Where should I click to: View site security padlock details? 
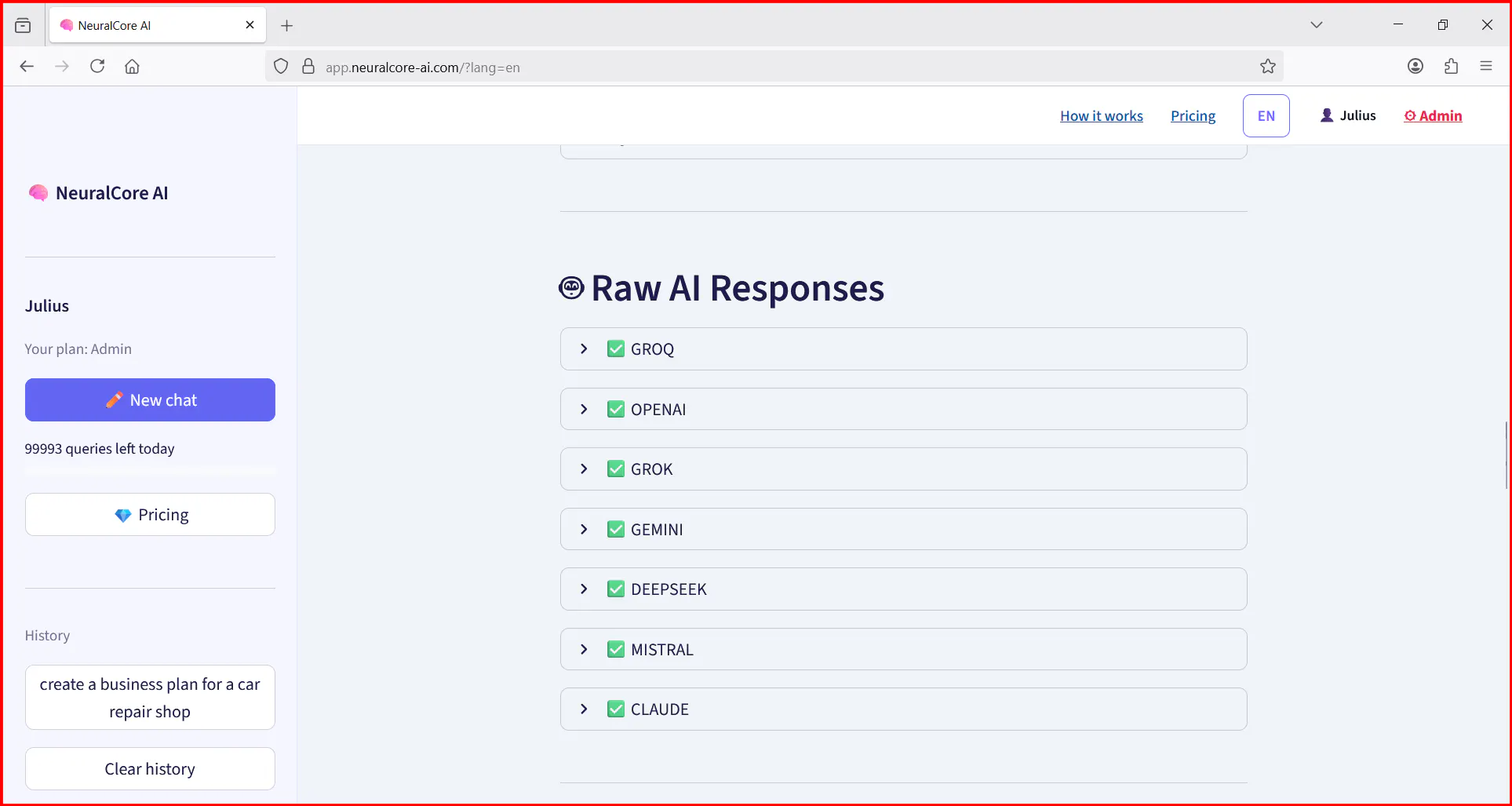coord(308,67)
